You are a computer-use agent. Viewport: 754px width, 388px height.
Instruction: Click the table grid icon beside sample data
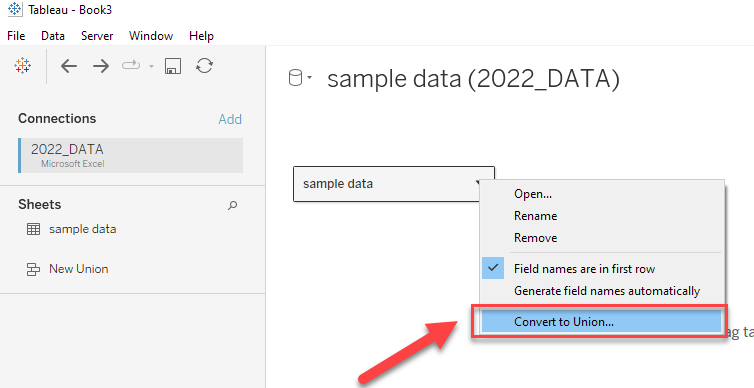(33, 229)
